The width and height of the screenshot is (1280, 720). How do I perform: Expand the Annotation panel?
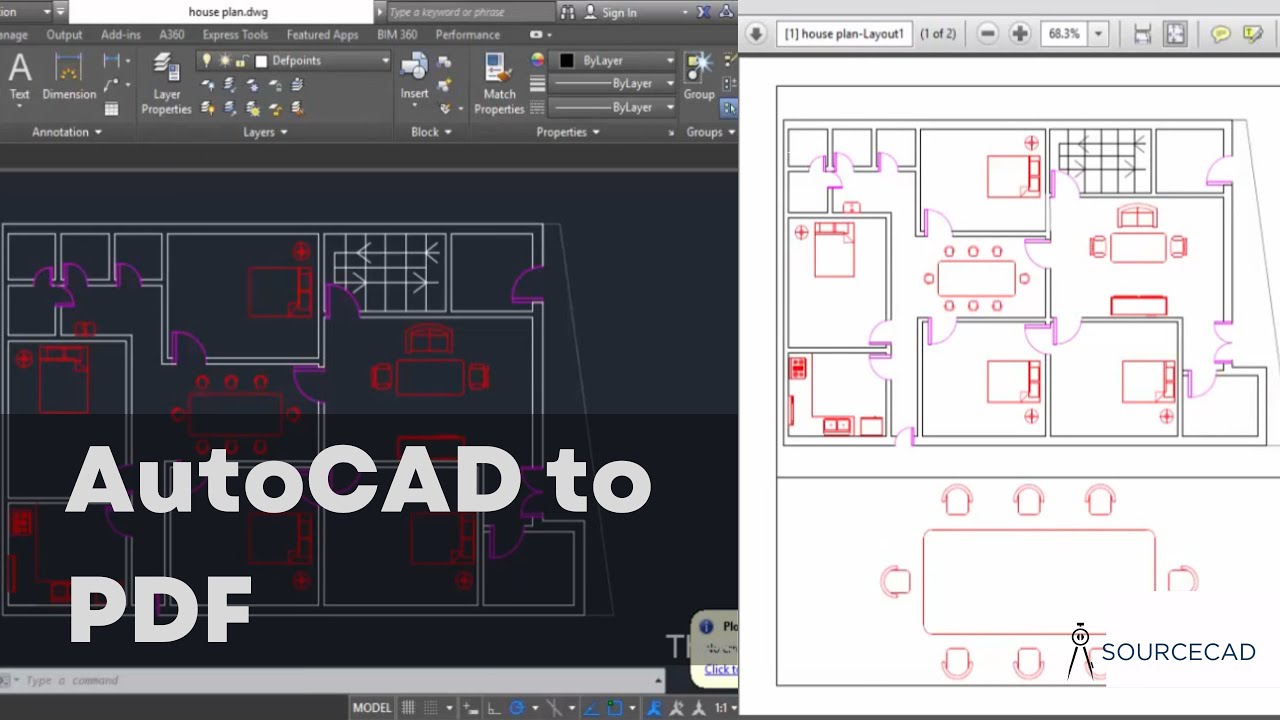[67, 132]
